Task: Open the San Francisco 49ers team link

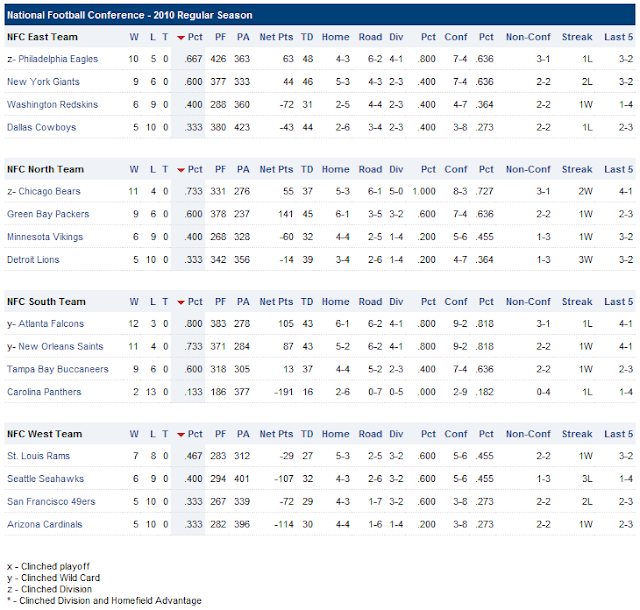Action: [51, 501]
